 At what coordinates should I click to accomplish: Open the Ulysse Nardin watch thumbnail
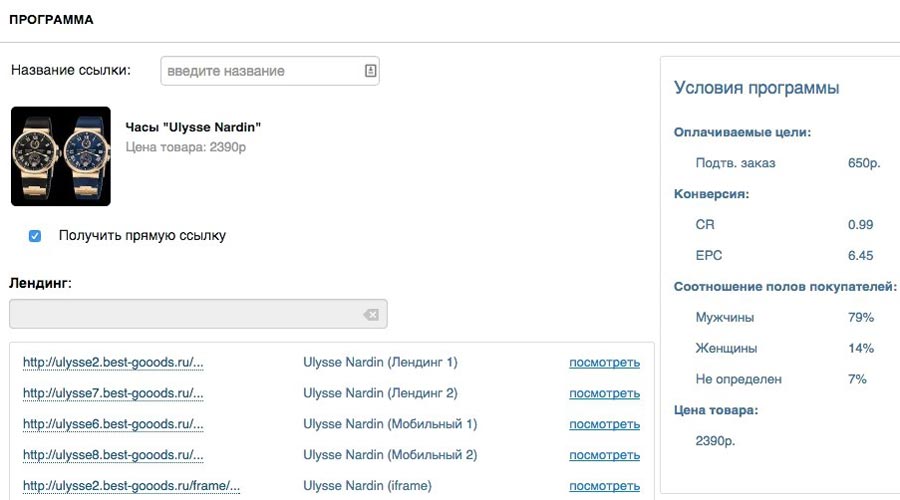point(61,156)
